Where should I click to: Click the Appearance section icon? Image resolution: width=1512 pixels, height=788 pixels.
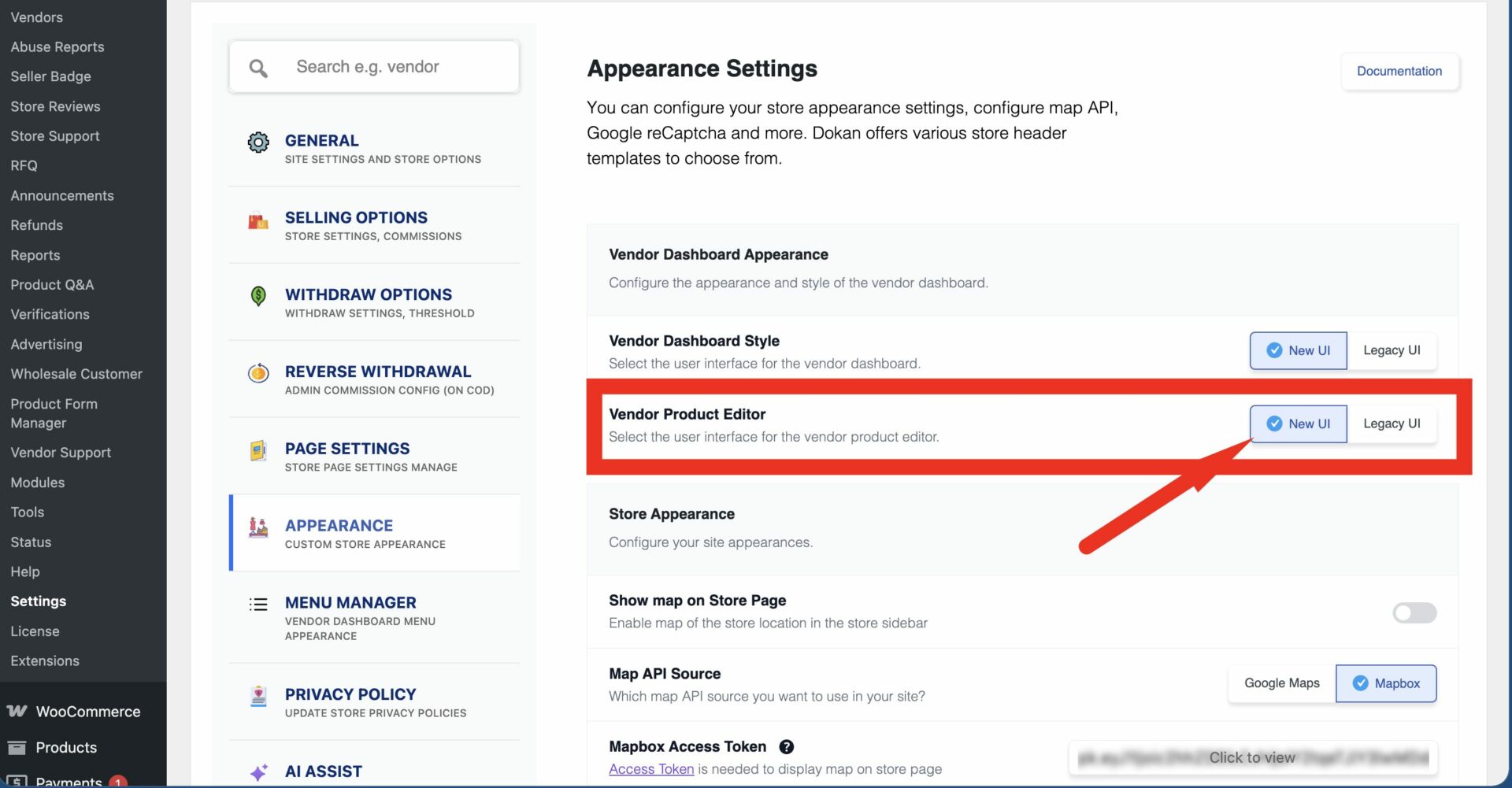coord(258,527)
